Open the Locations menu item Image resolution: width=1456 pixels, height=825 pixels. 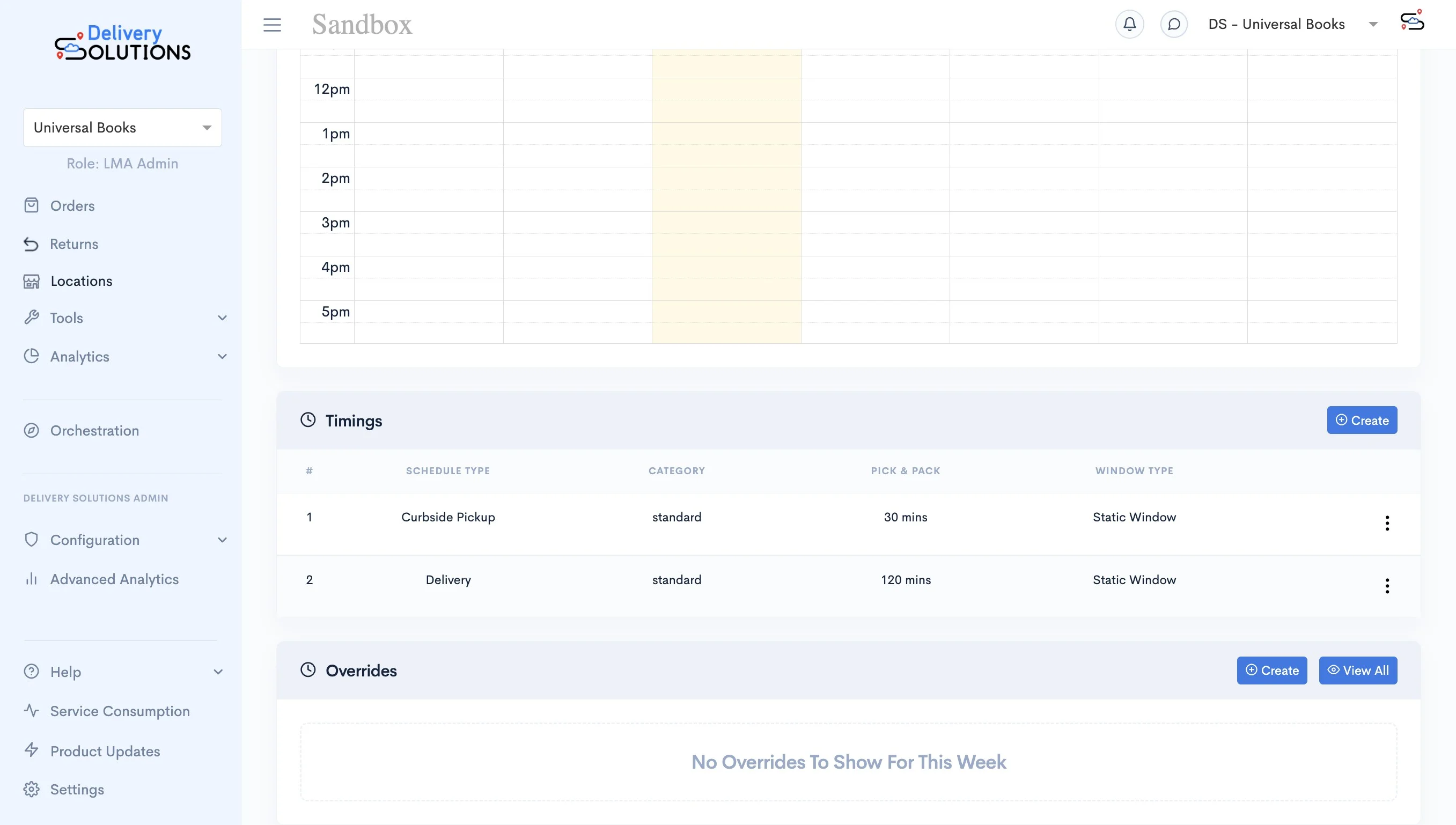click(81, 281)
